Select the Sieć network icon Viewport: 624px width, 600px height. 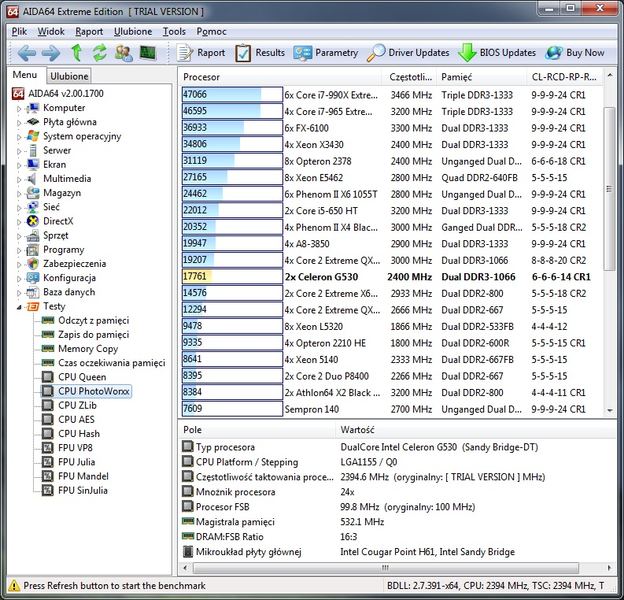tap(32, 207)
